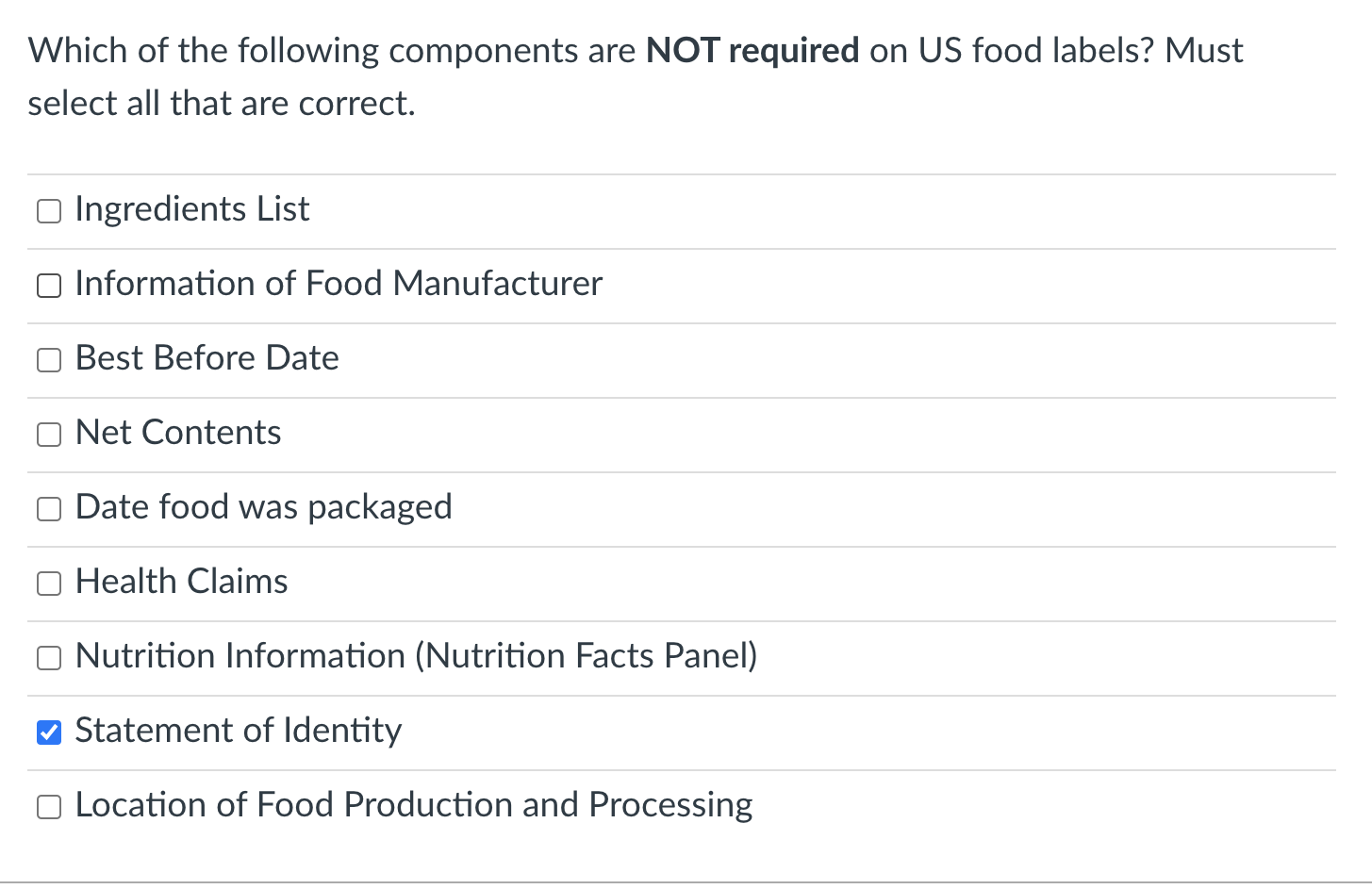Viewport: 1372px width, 889px height.
Task: Select the Net Contents checkbox
Action: point(49,434)
